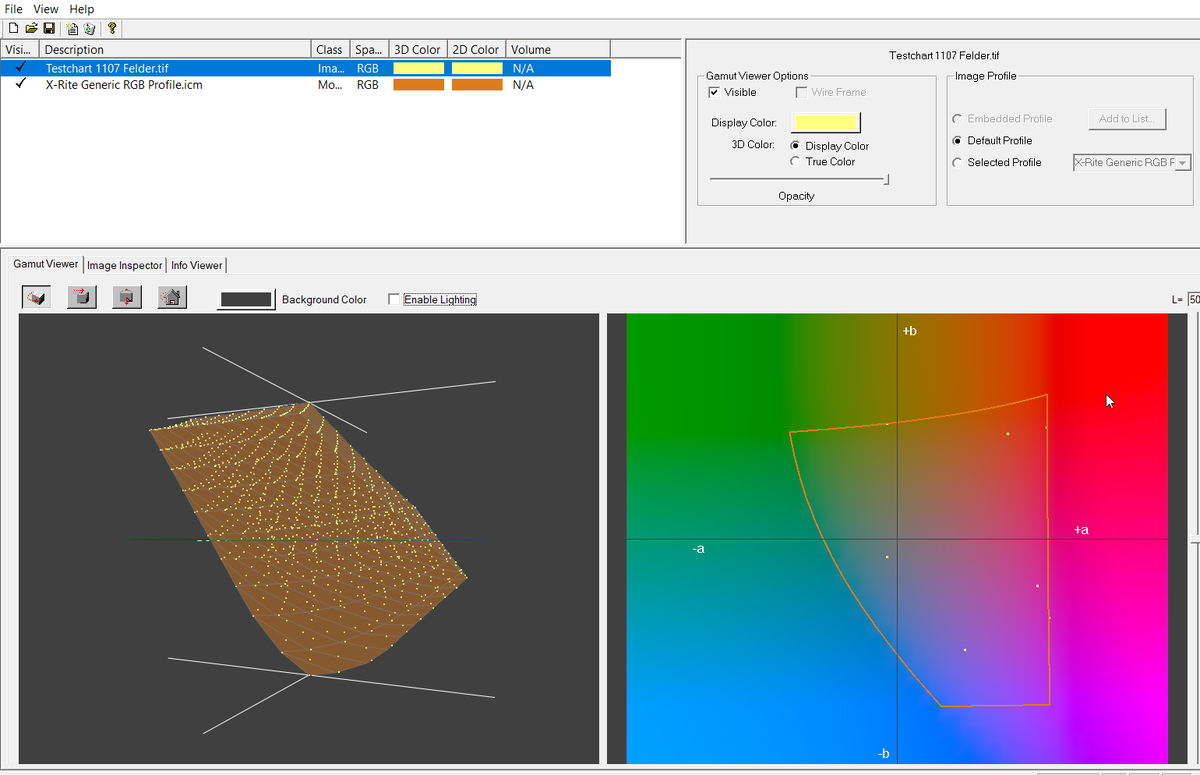This screenshot has width=1200, height=775.
Task: Switch to the Image Inspector tab
Action: click(124, 265)
